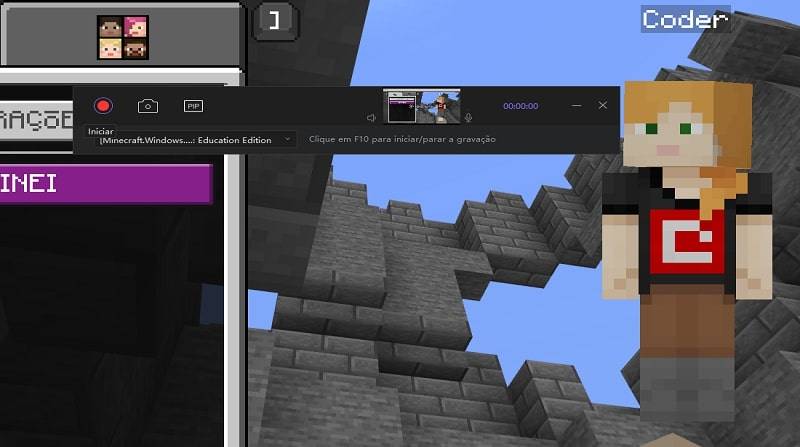
Task: Click the gray button labeled RAÇÕE
Action: click(x=34, y=121)
